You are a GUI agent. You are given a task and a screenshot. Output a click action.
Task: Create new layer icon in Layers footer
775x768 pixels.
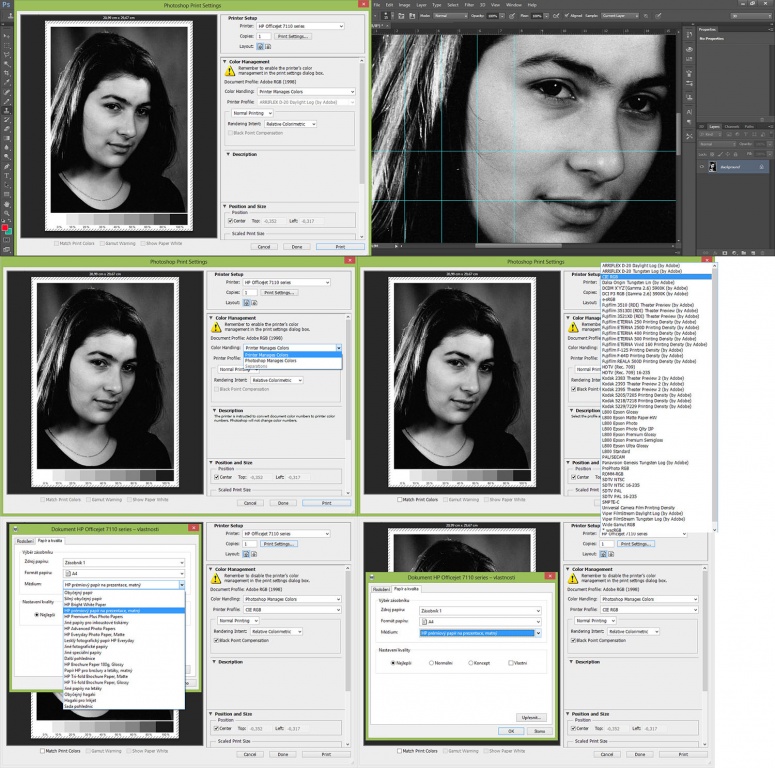pos(753,253)
